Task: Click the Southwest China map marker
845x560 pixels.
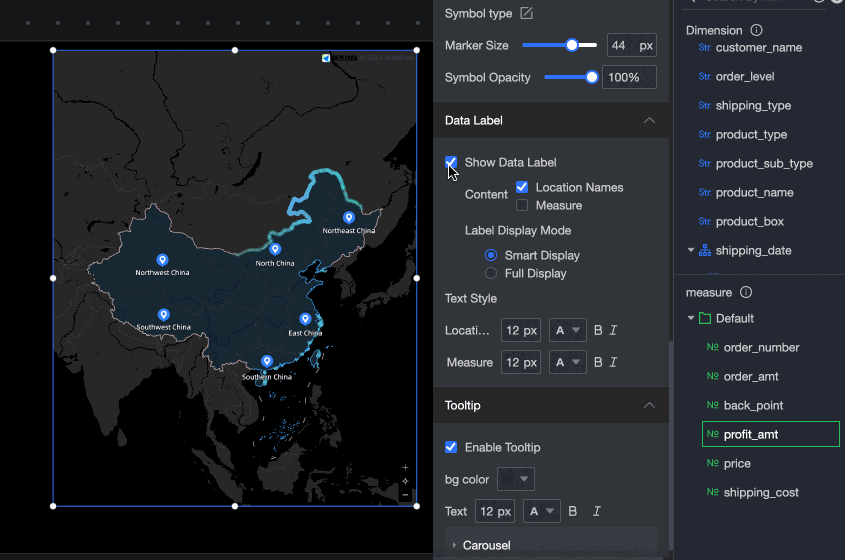Action: coord(163,314)
